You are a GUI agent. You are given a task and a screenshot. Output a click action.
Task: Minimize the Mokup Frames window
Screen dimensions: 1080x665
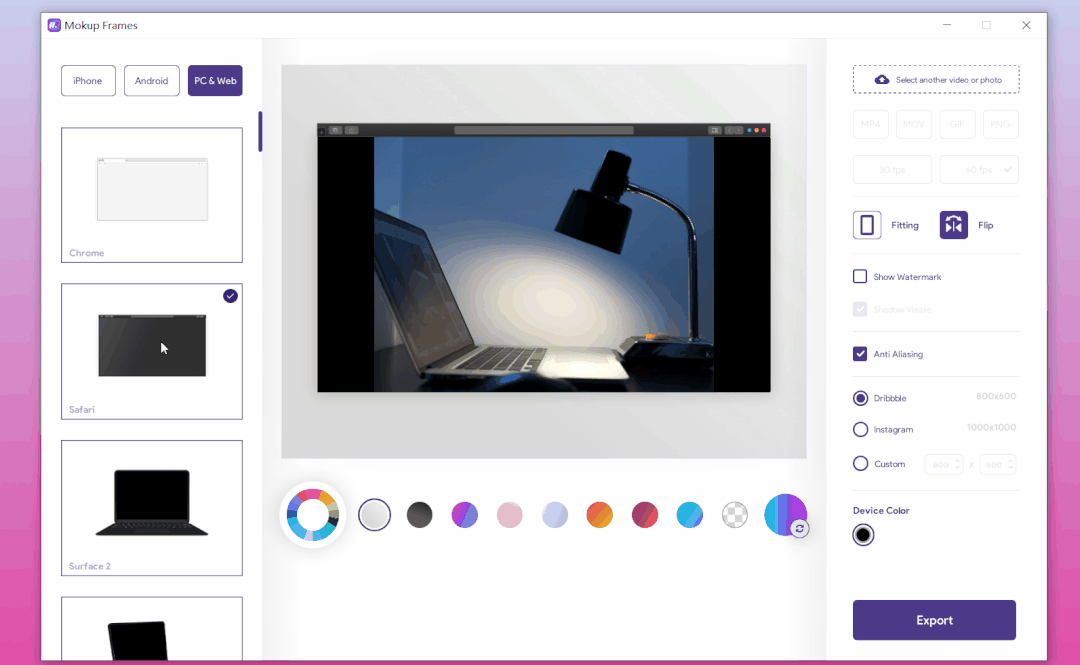pyautogui.click(x=947, y=25)
